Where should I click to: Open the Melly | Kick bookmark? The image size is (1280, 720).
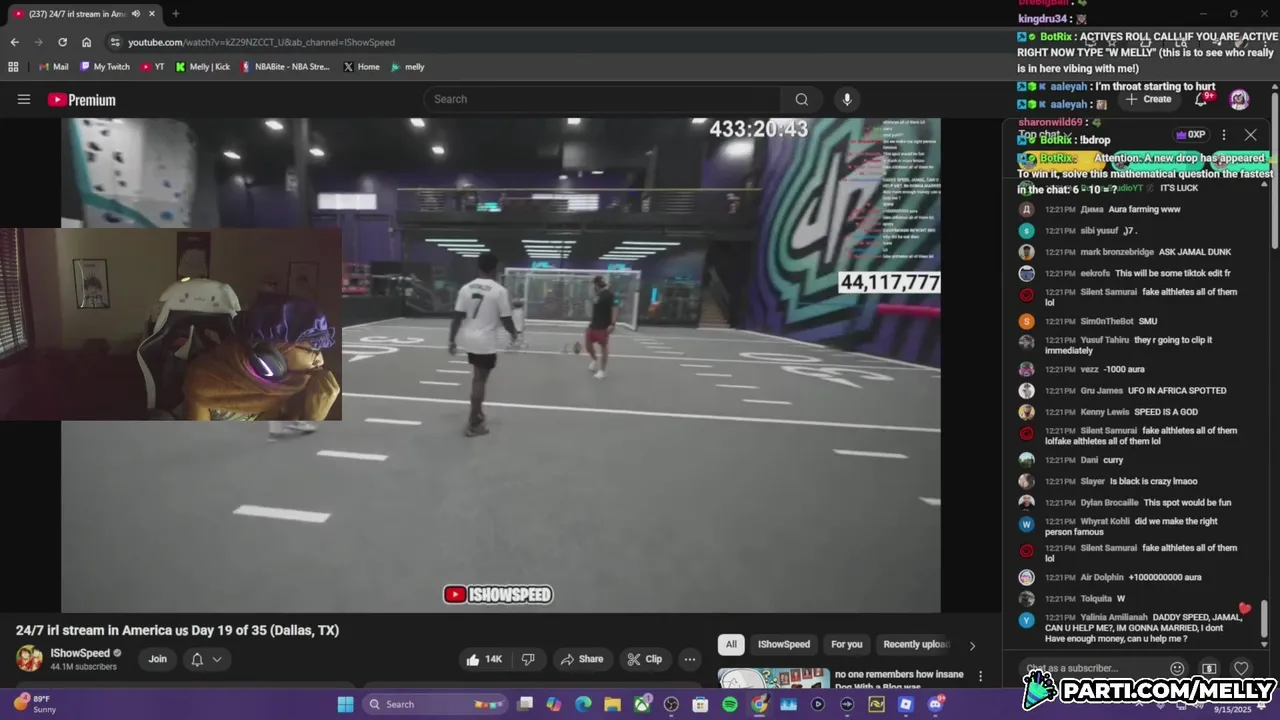[x=202, y=67]
